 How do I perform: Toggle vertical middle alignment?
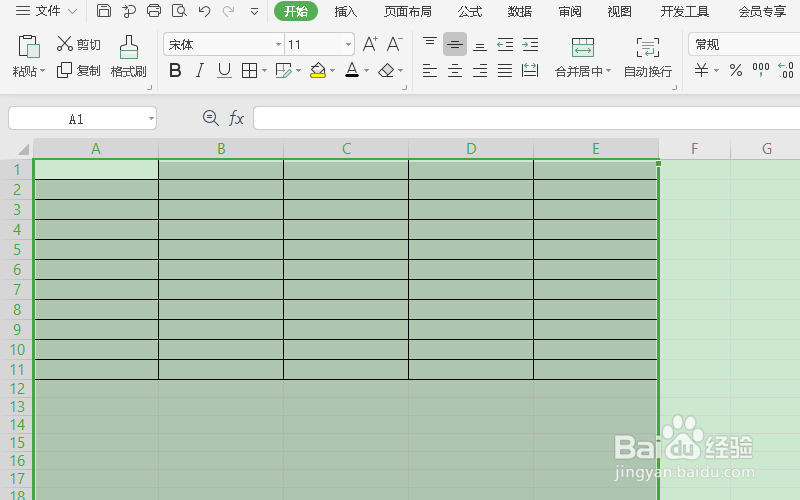click(x=455, y=44)
